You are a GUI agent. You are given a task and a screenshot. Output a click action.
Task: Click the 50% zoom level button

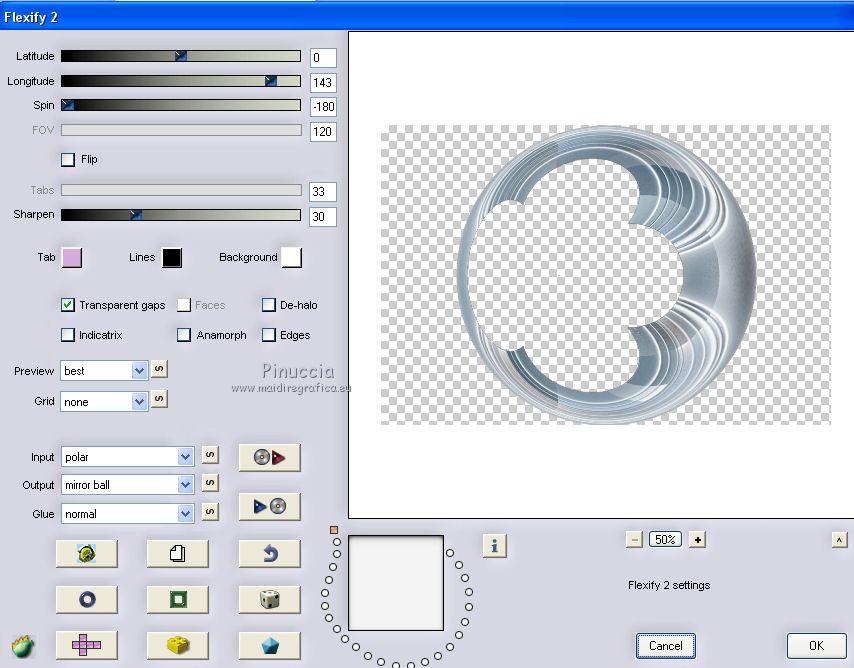point(666,540)
